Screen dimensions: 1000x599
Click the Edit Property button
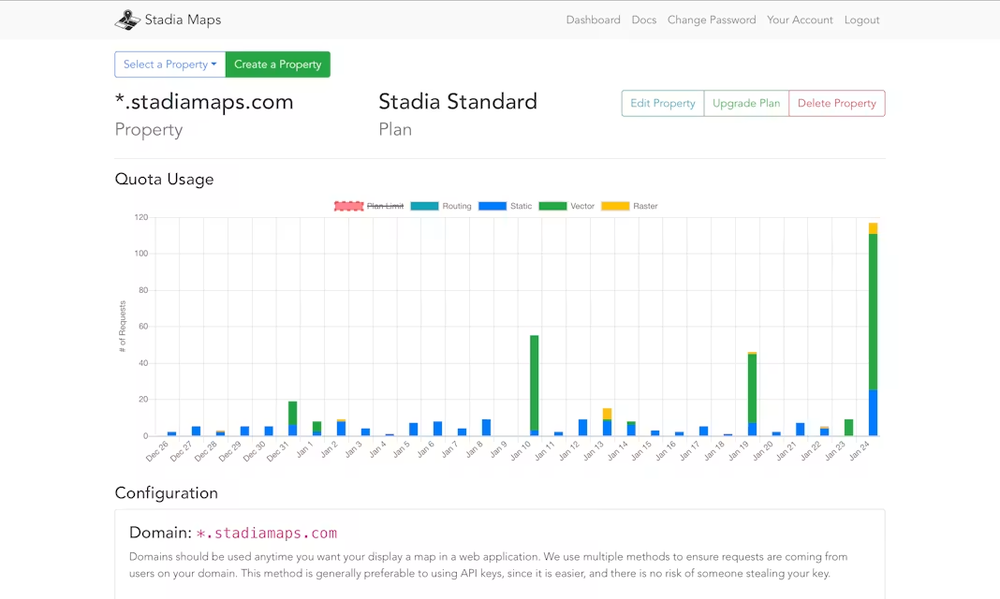(663, 103)
